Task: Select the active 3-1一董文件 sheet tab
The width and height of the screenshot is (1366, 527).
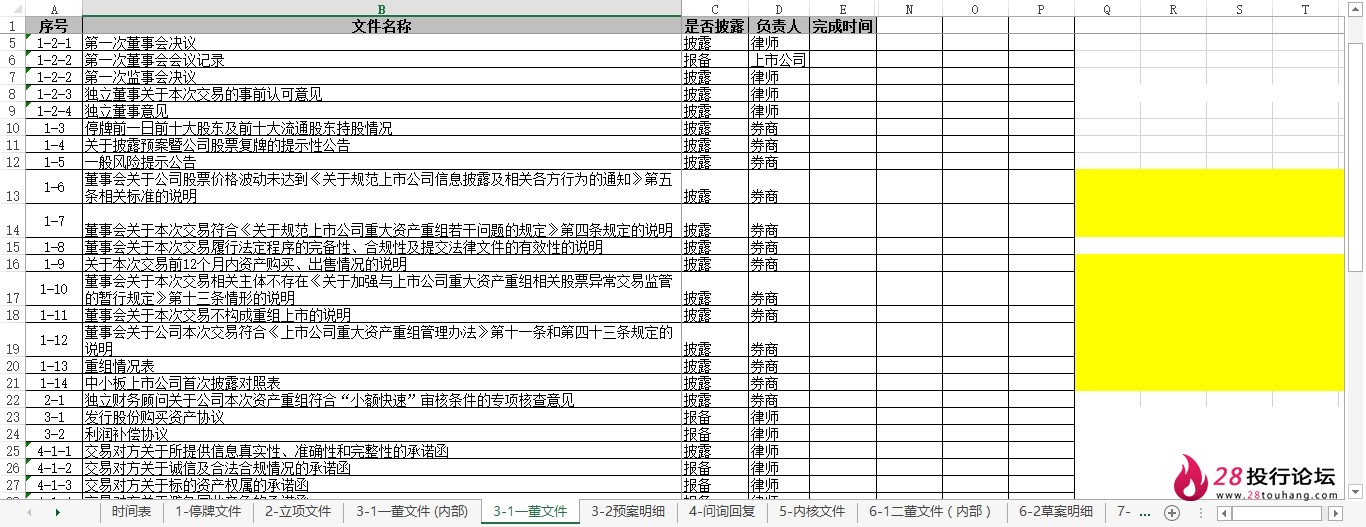Action: tap(530, 511)
